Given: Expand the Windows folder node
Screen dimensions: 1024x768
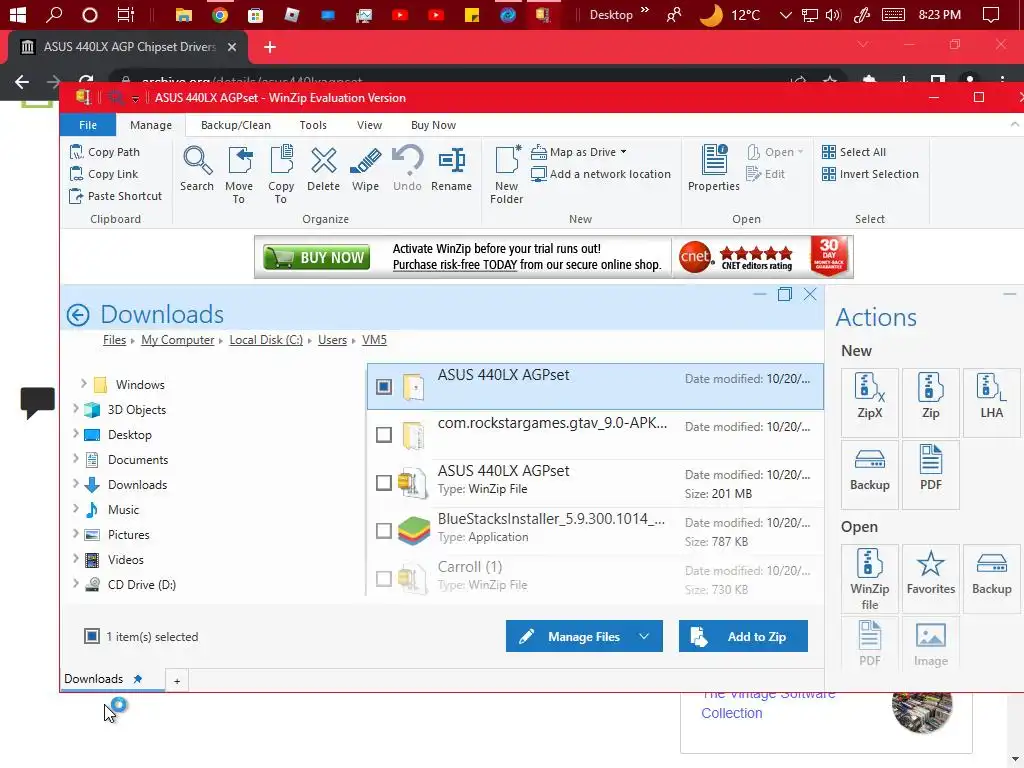Looking at the screenshot, I should (x=84, y=384).
